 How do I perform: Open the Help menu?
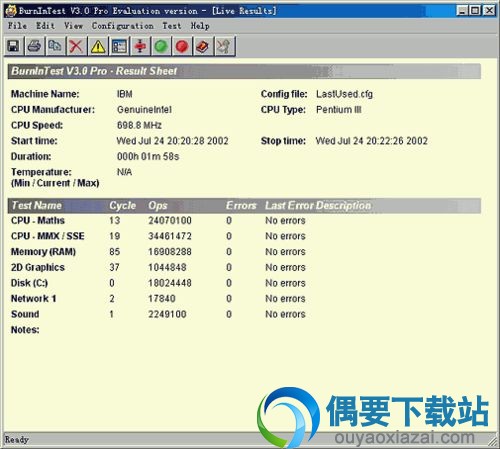200,26
